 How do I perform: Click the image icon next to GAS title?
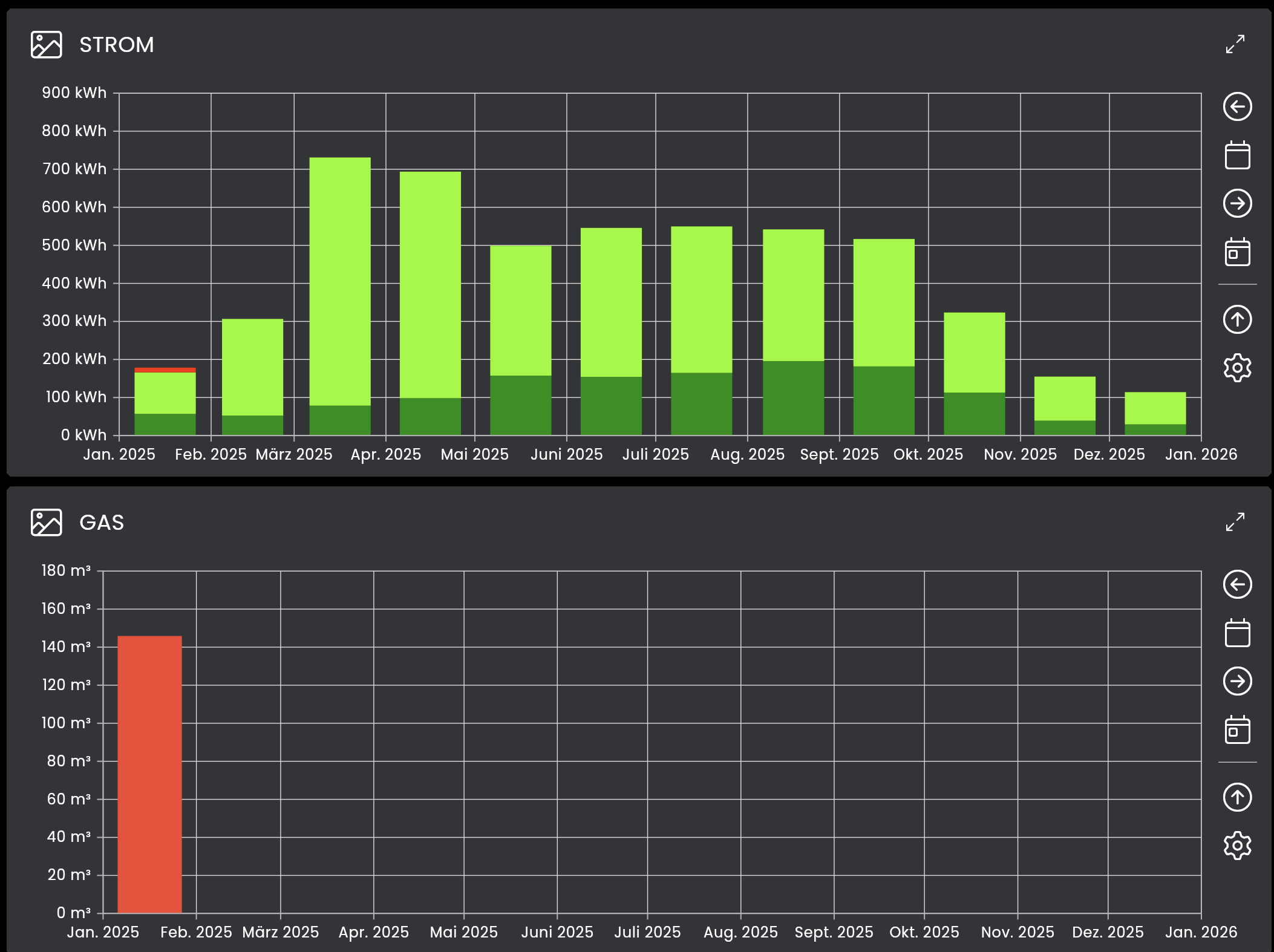point(47,523)
